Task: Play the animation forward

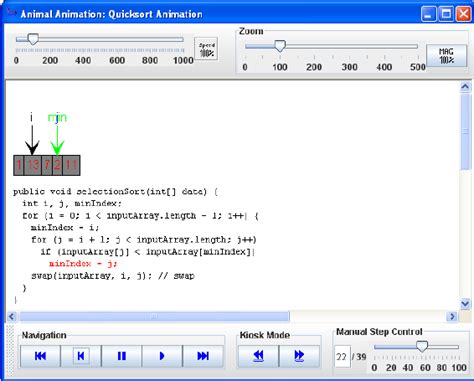Action: pyautogui.click(x=162, y=356)
